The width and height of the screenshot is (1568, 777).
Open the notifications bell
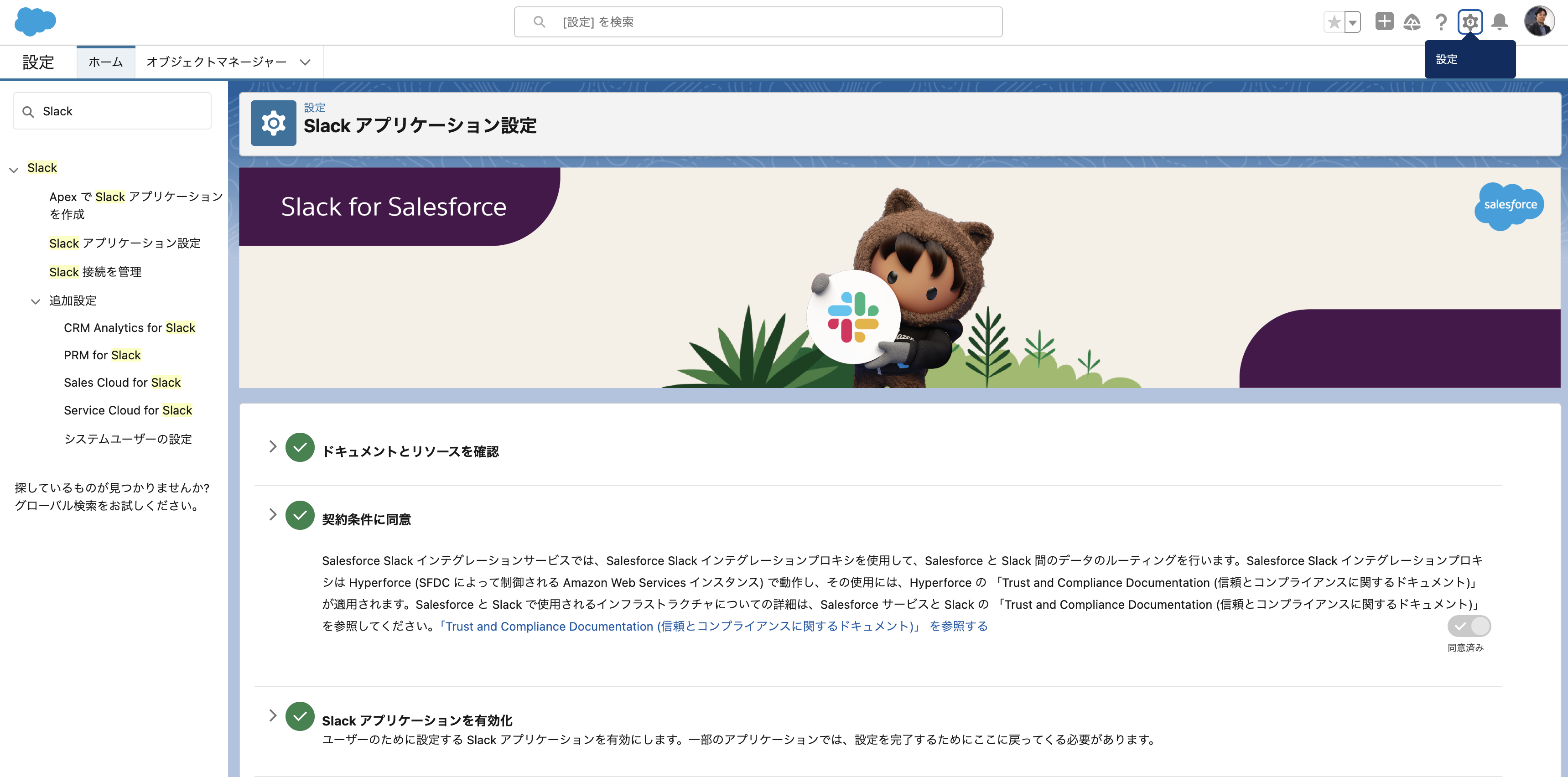(x=1499, y=22)
